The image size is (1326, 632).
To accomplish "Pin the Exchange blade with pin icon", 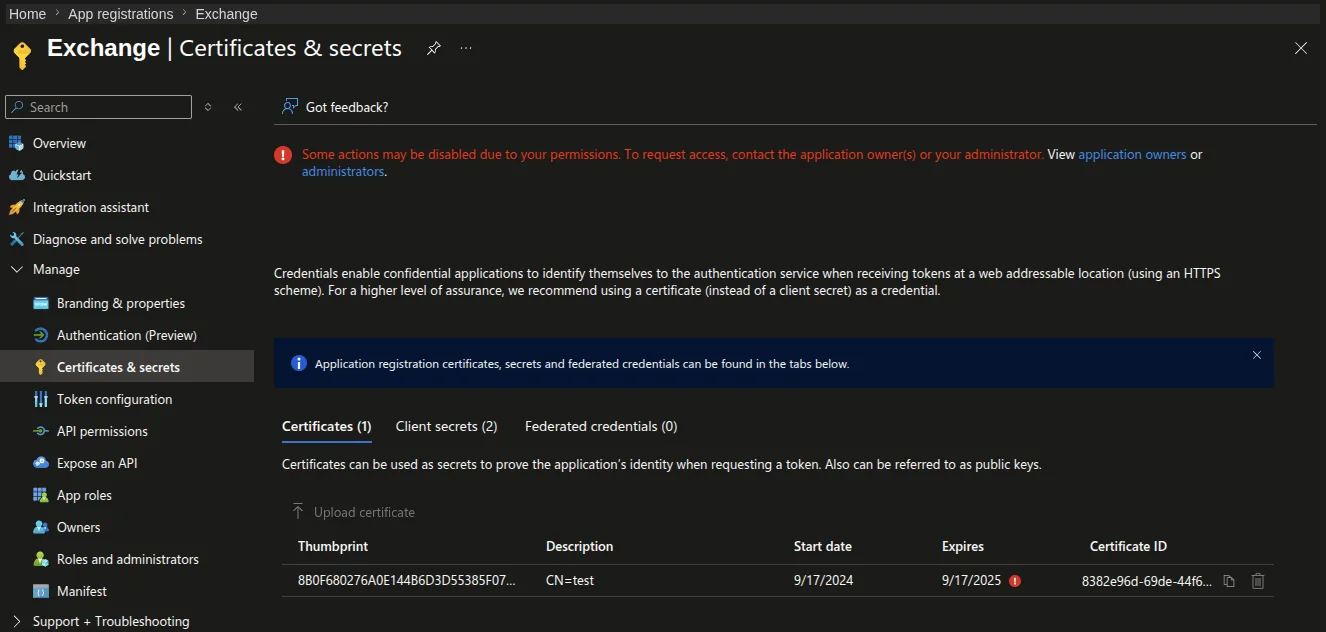I will point(434,48).
